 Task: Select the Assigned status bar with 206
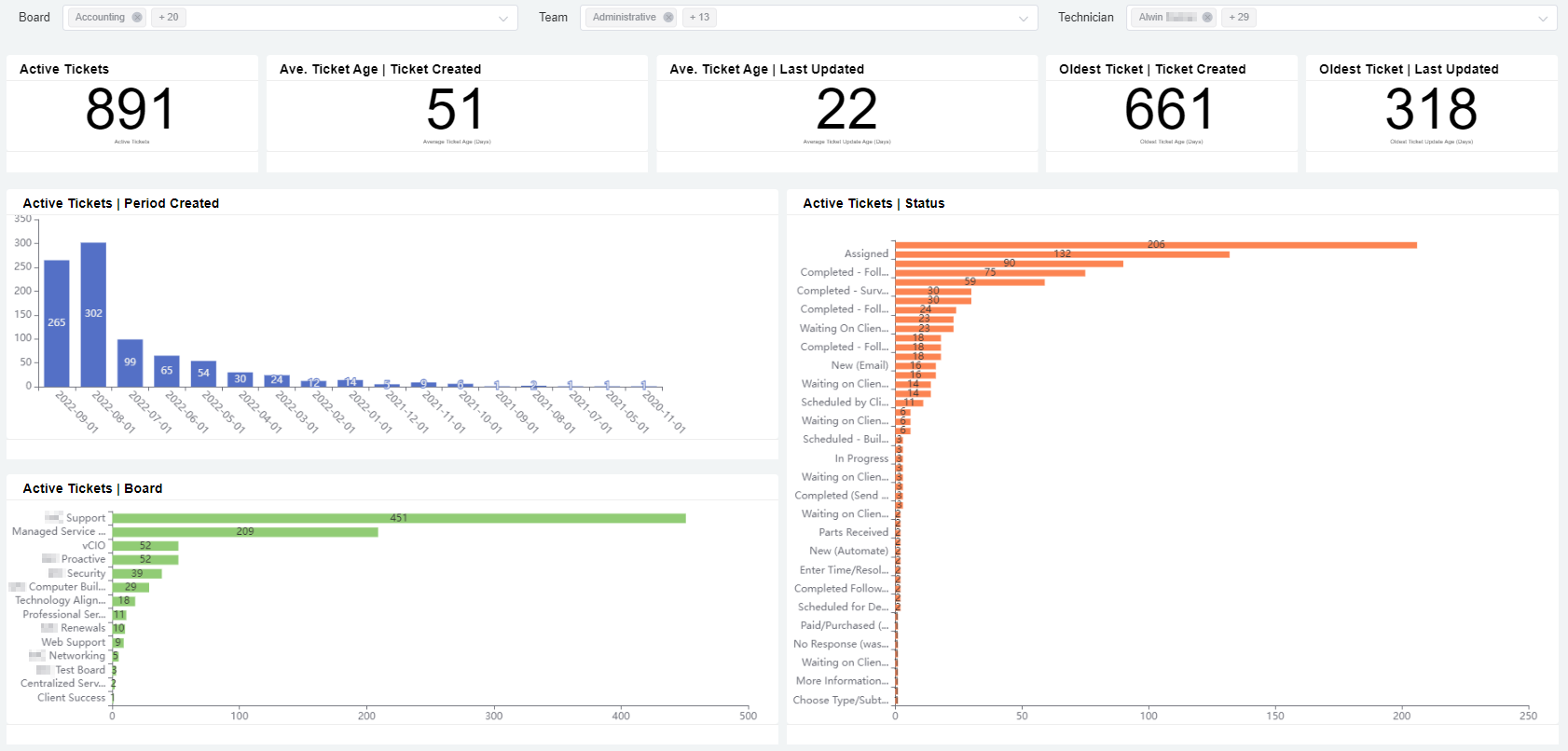1156,245
